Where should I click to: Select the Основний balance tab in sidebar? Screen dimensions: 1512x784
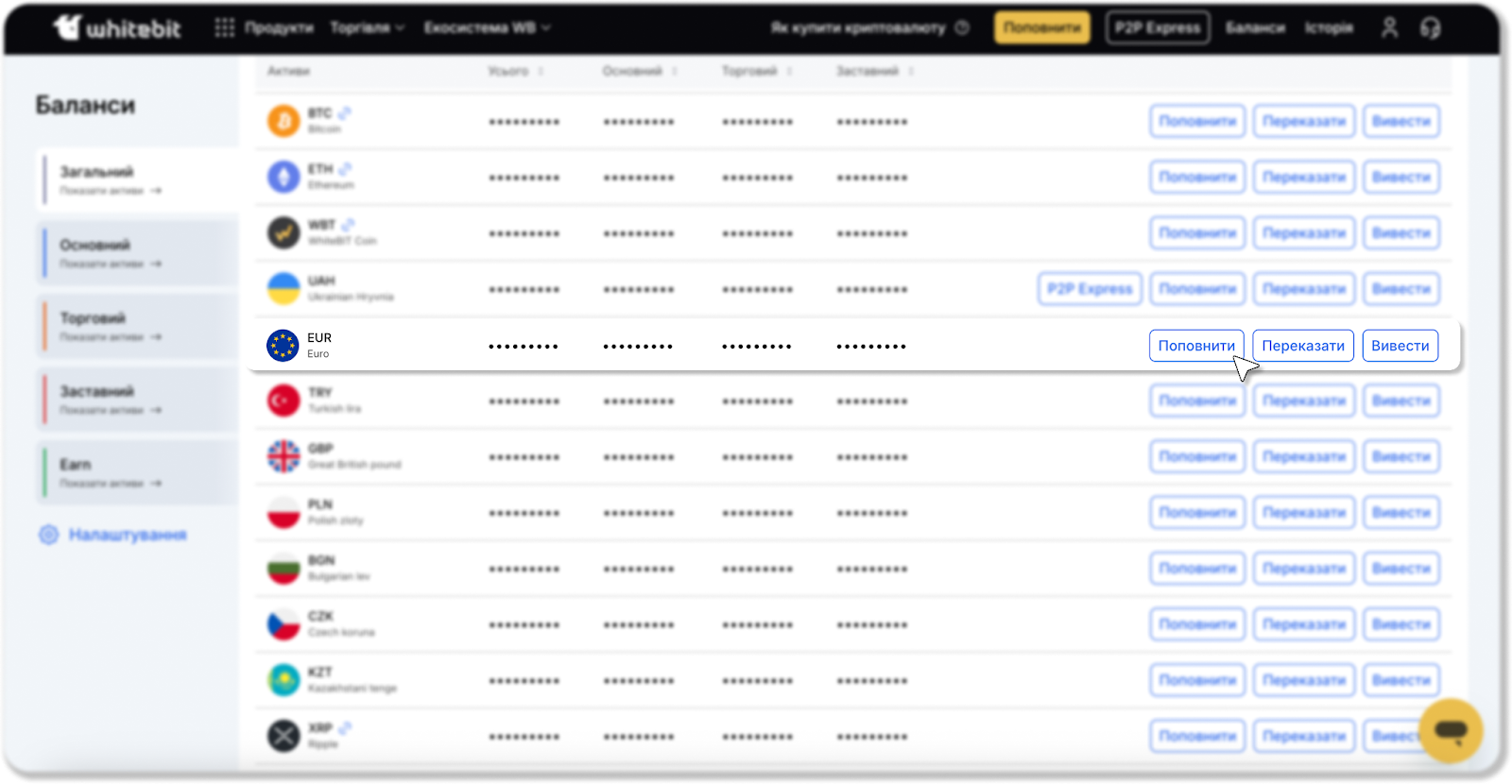(137, 252)
